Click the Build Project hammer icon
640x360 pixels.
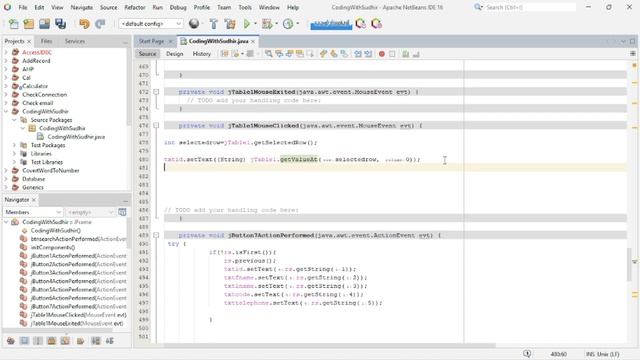(x=213, y=24)
